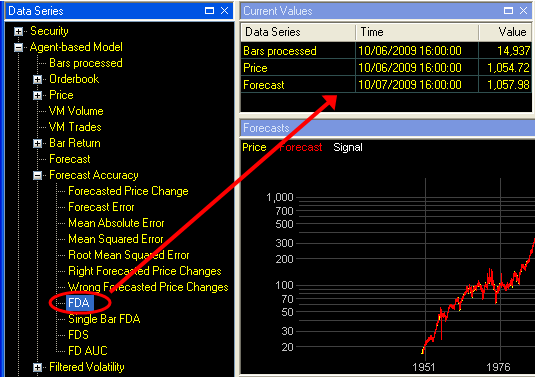Expand the Security tree node

(x=18, y=31)
